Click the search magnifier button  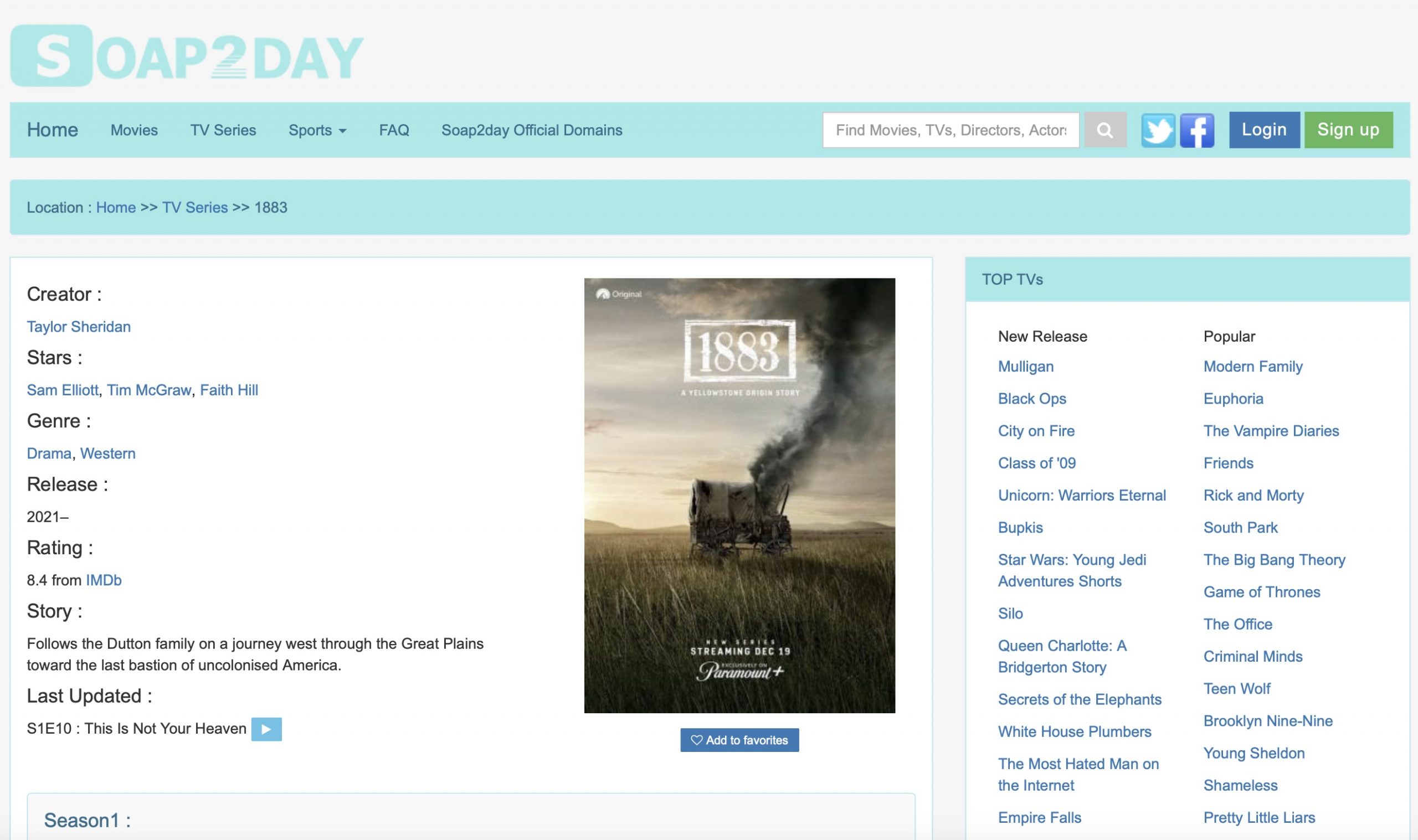click(1105, 130)
